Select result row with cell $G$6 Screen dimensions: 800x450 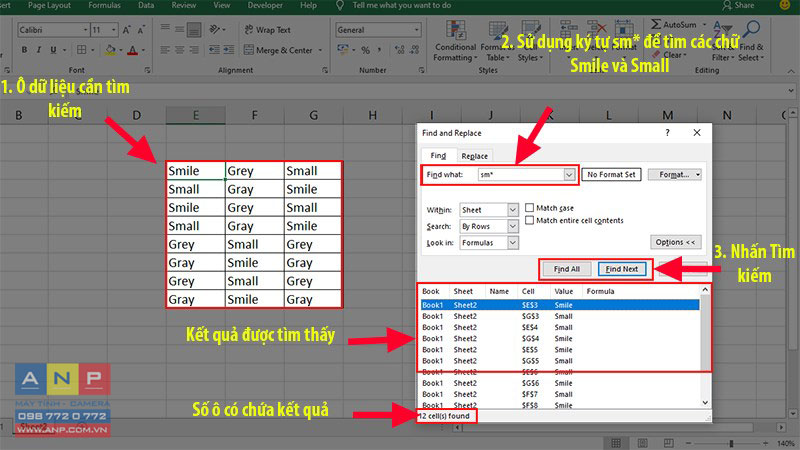pos(560,383)
